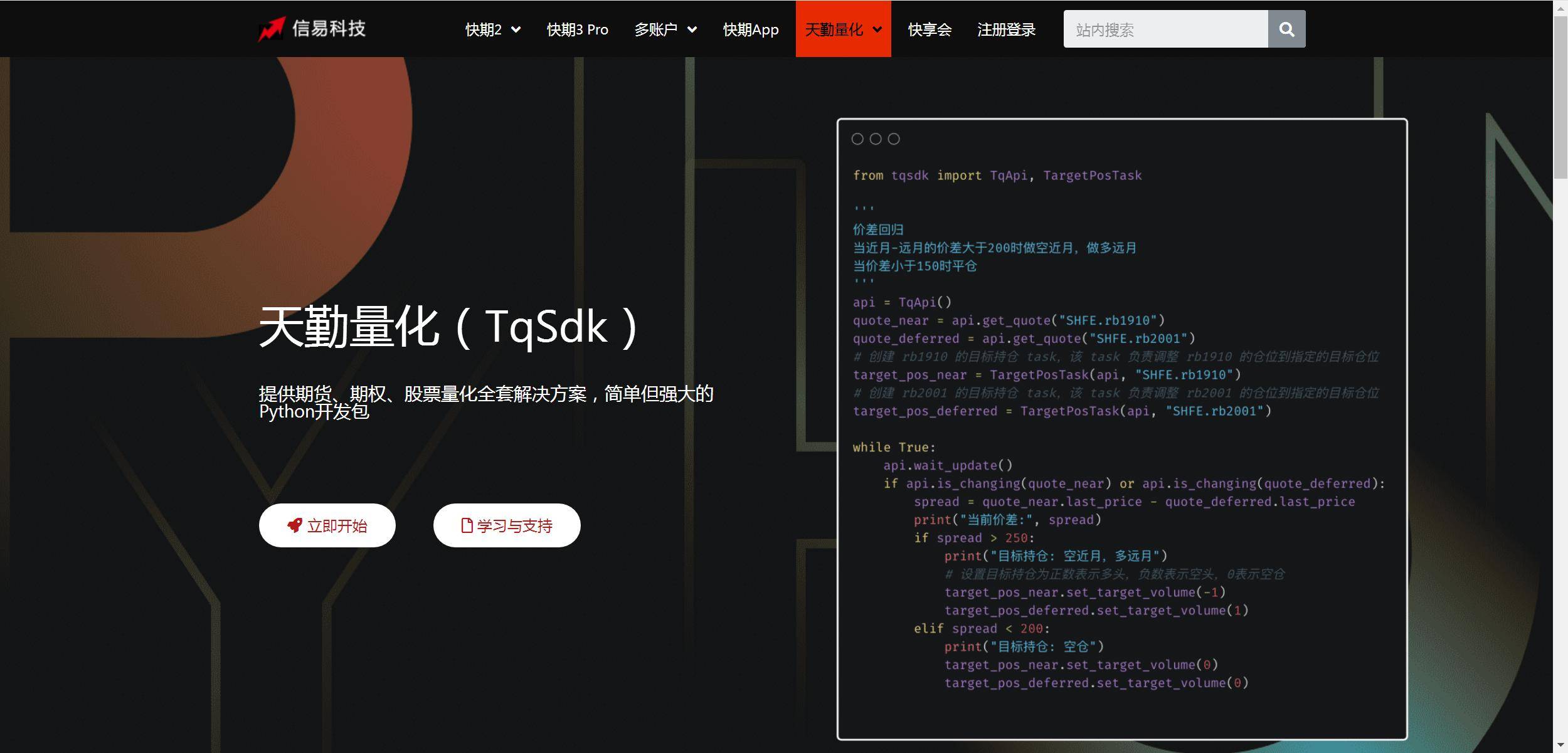This screenshot has height=753, width=1568.
Task: Click the print 当前价差 code line
Action: [1007, 520]
